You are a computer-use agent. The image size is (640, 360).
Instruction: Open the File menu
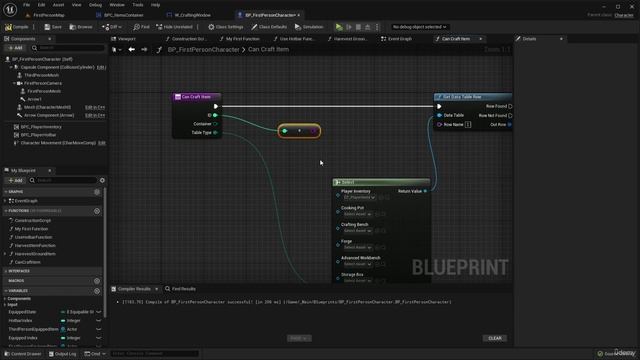[x=27, y=5]
